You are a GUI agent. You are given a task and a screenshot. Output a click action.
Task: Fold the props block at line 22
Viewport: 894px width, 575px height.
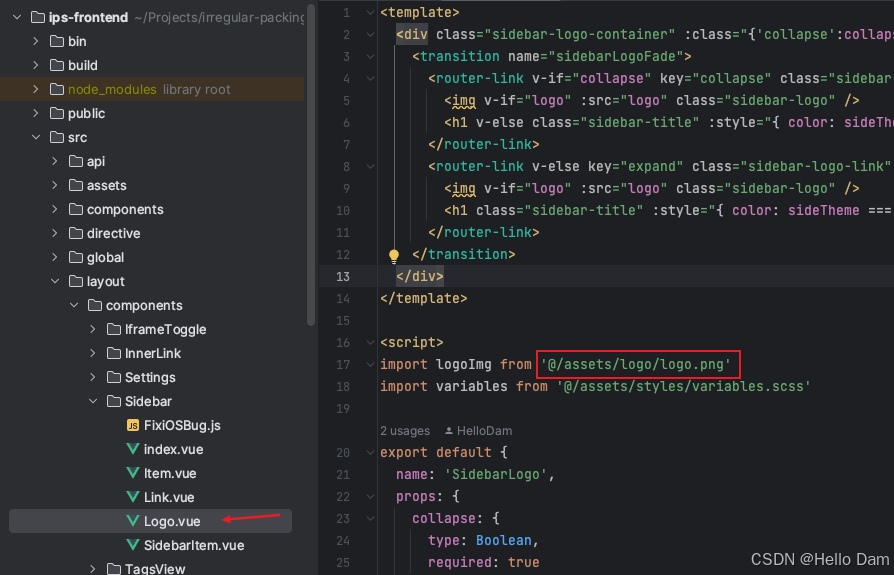[370, 497]
